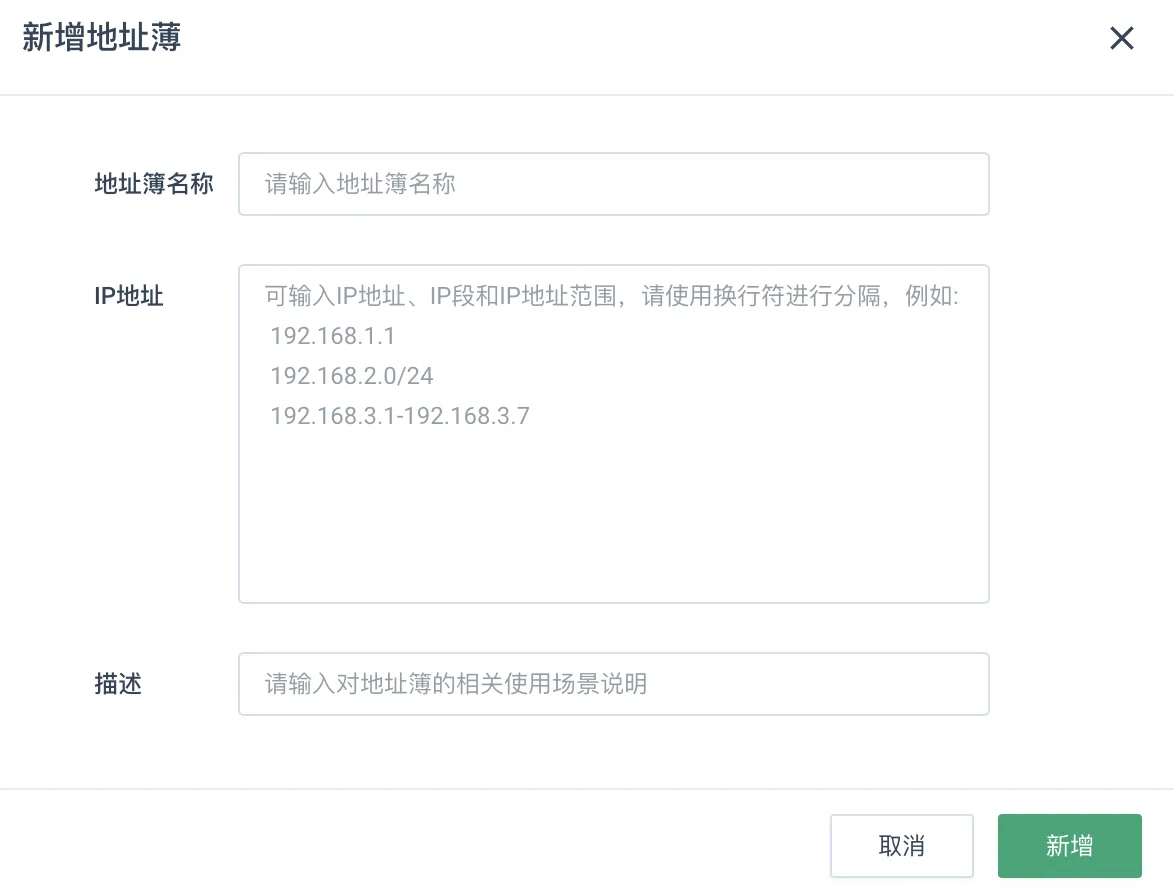
Task: Click the 取消 button
Action: click(901, 845)
